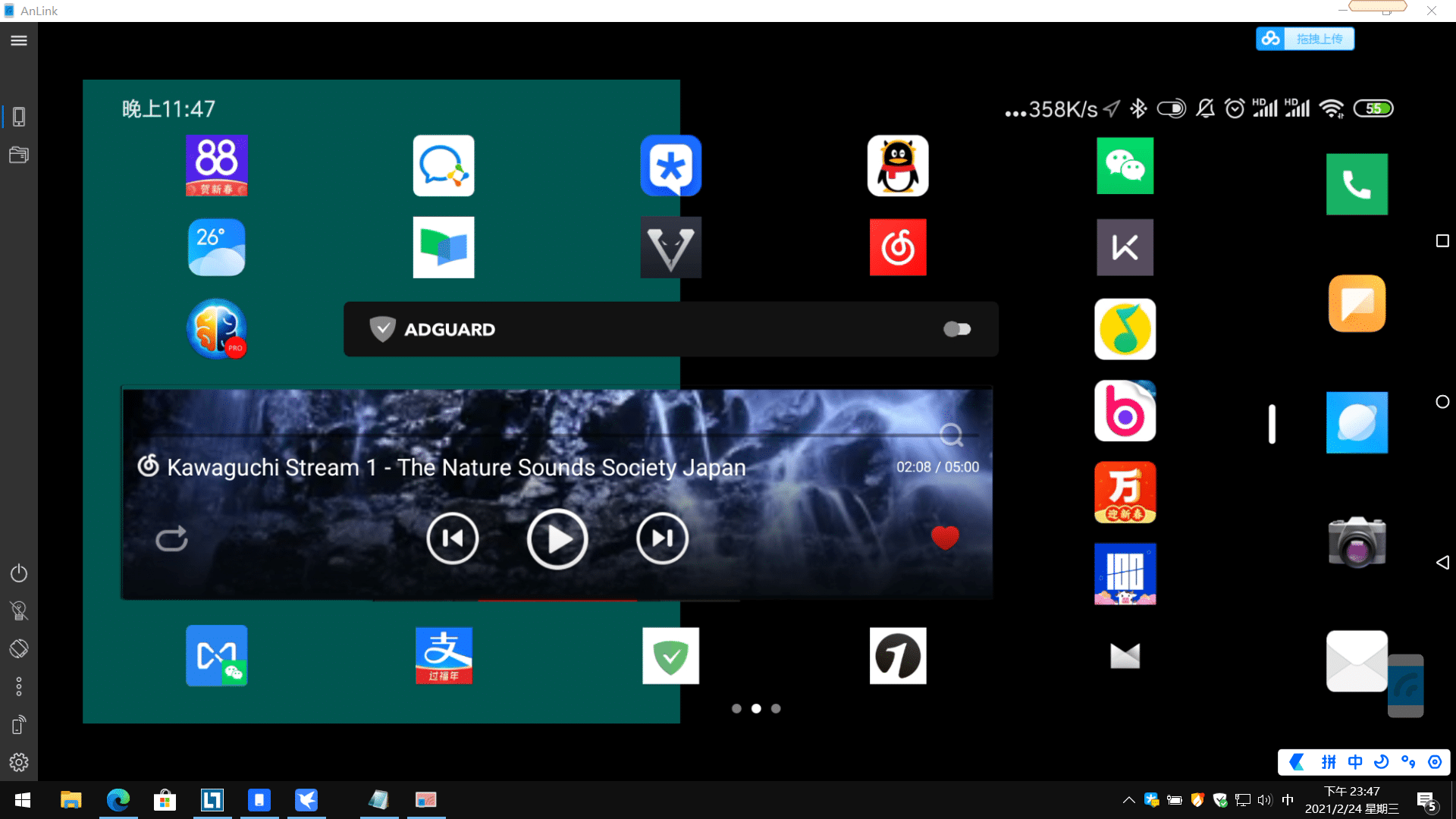
Task: Select the phone screen view in sidebar
Action: [x=19, y=117]
